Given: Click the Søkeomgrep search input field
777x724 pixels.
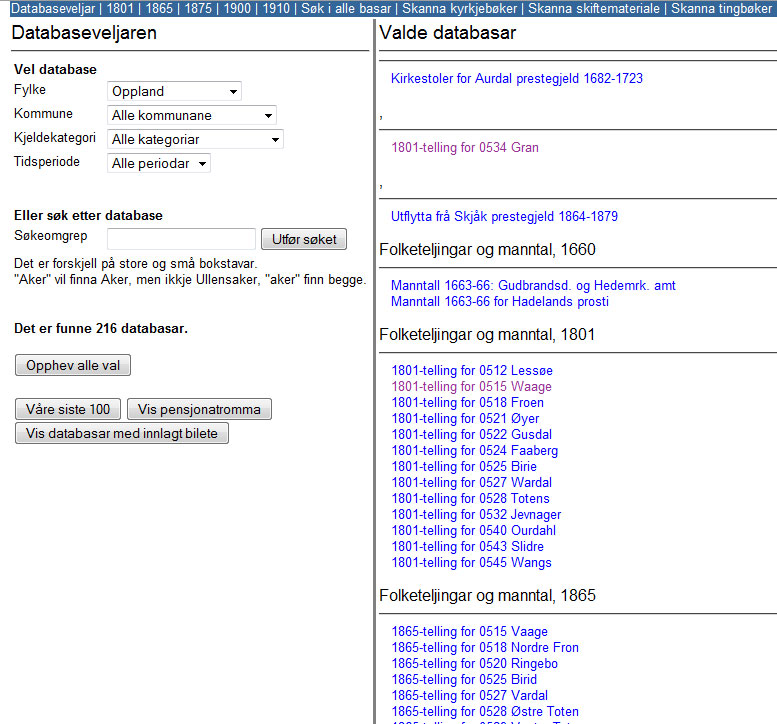Looking at the screenshot, I should point(181,239).
